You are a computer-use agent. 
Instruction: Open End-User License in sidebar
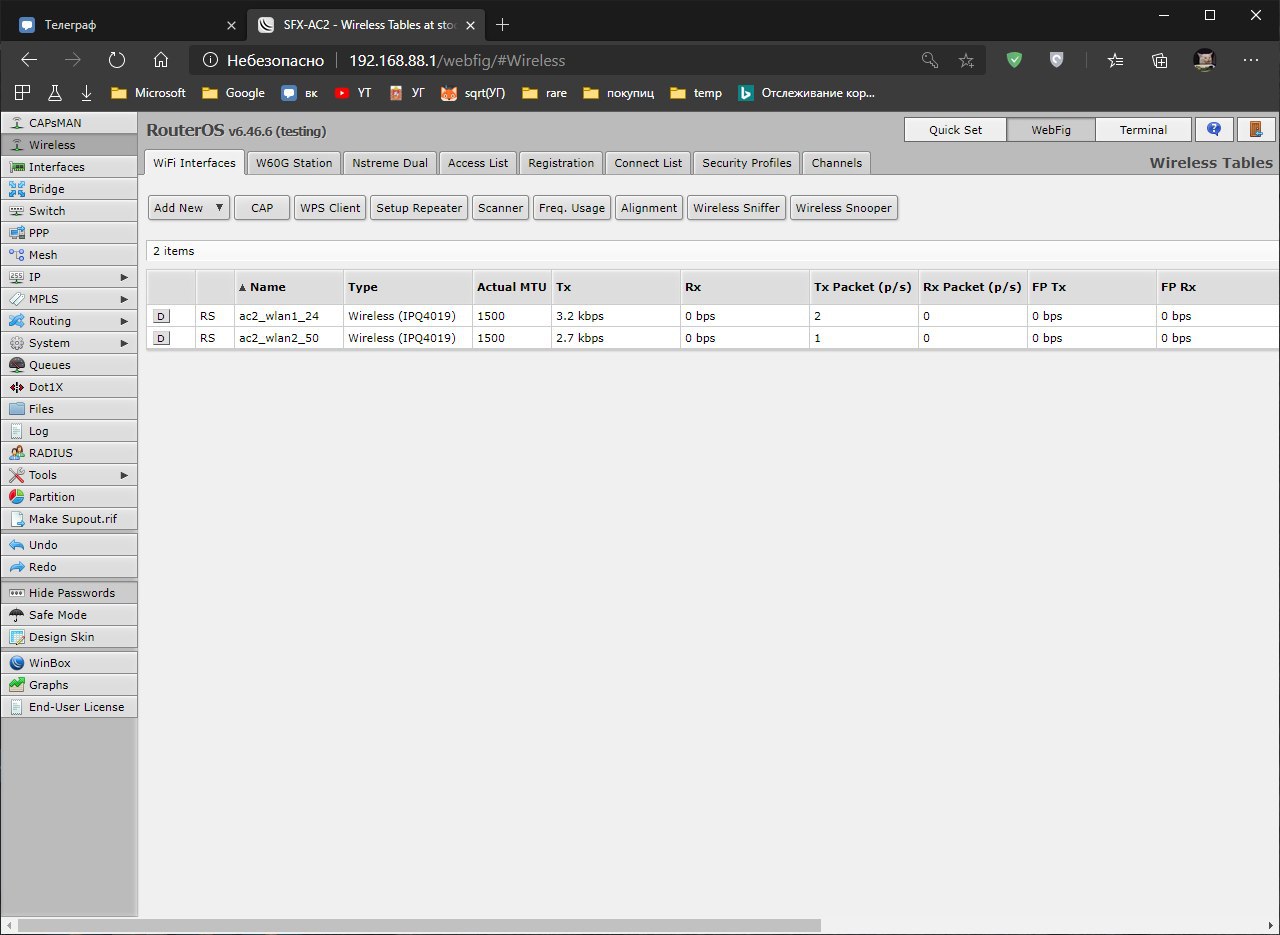[69, 707]
